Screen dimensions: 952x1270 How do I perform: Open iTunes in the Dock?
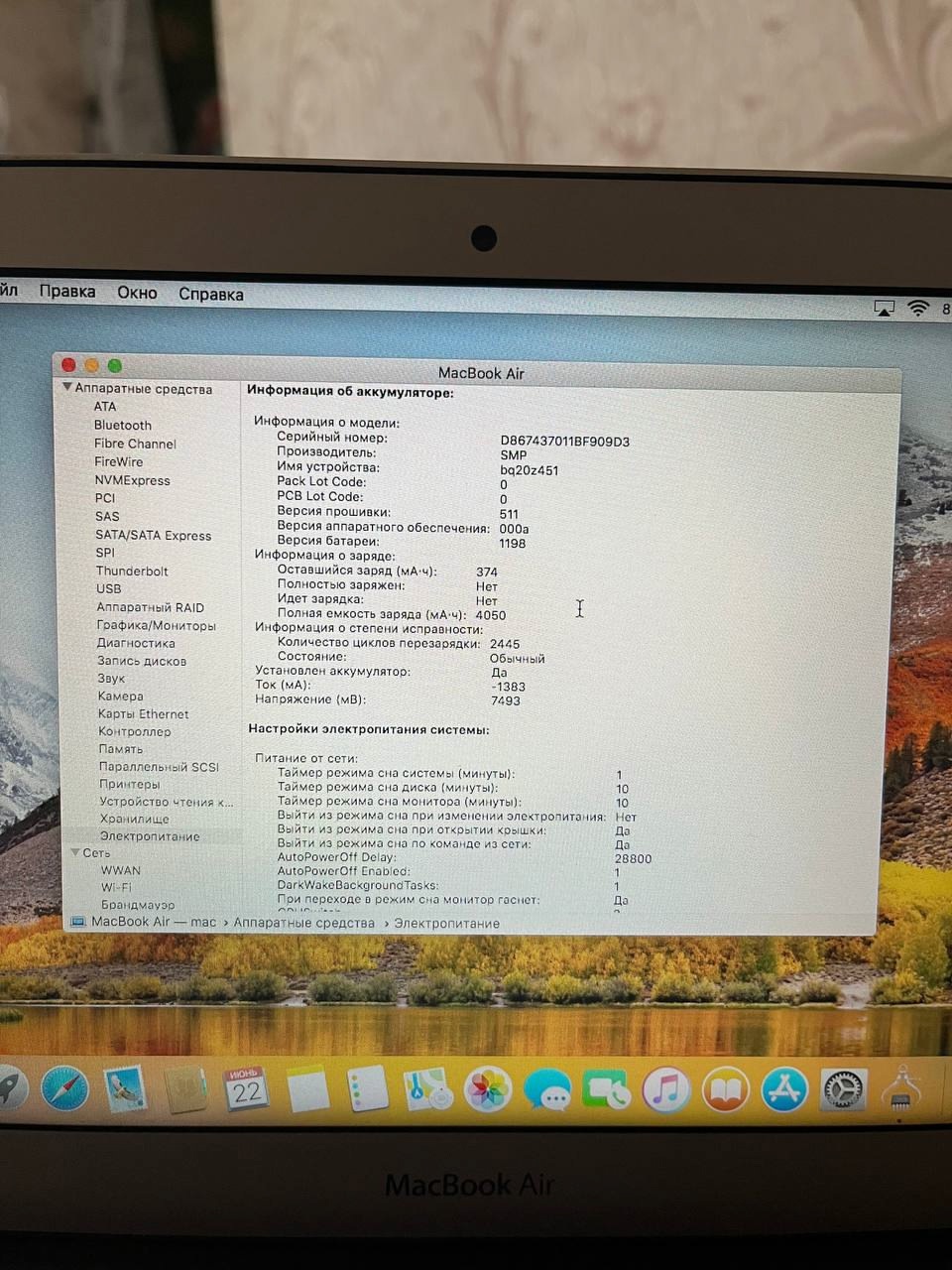(666, 1090)
